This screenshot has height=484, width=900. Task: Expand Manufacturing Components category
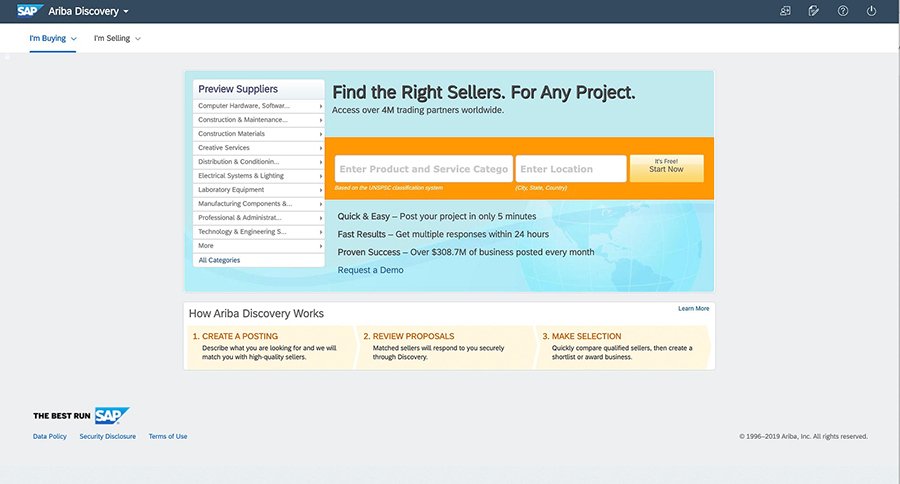coord(259,204)
